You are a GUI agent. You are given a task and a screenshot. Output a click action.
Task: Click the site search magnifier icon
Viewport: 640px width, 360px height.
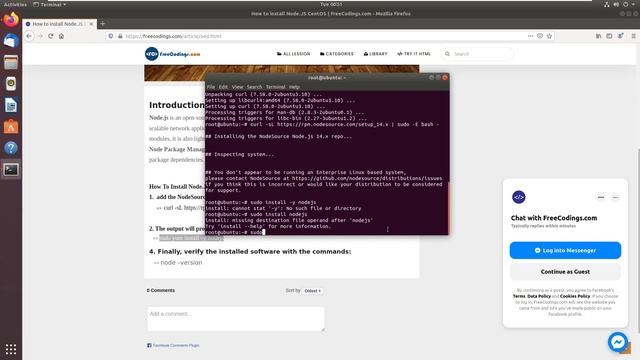(x=447, y=54)
